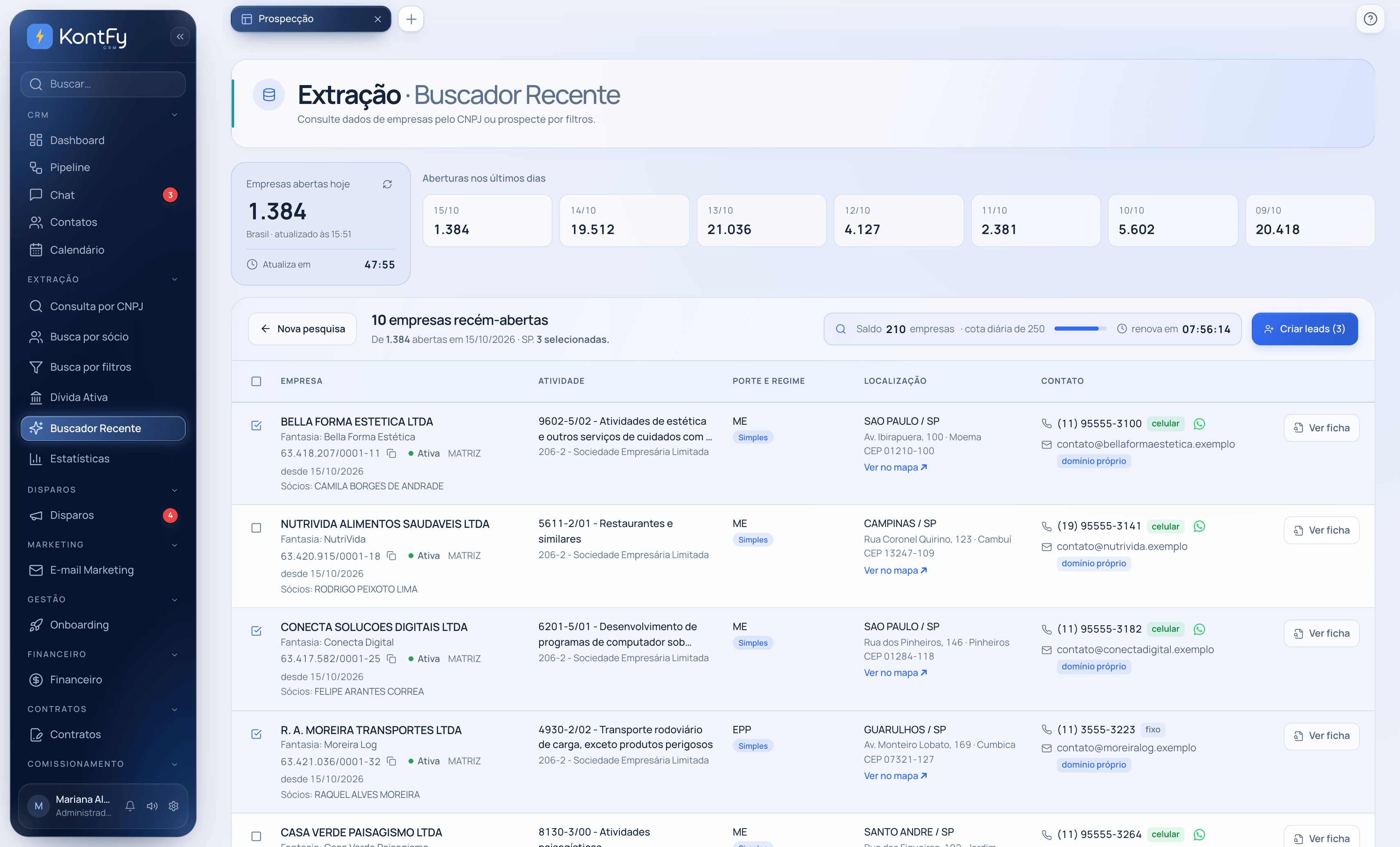Open settings gear in user panel

(x=174, y=806)
